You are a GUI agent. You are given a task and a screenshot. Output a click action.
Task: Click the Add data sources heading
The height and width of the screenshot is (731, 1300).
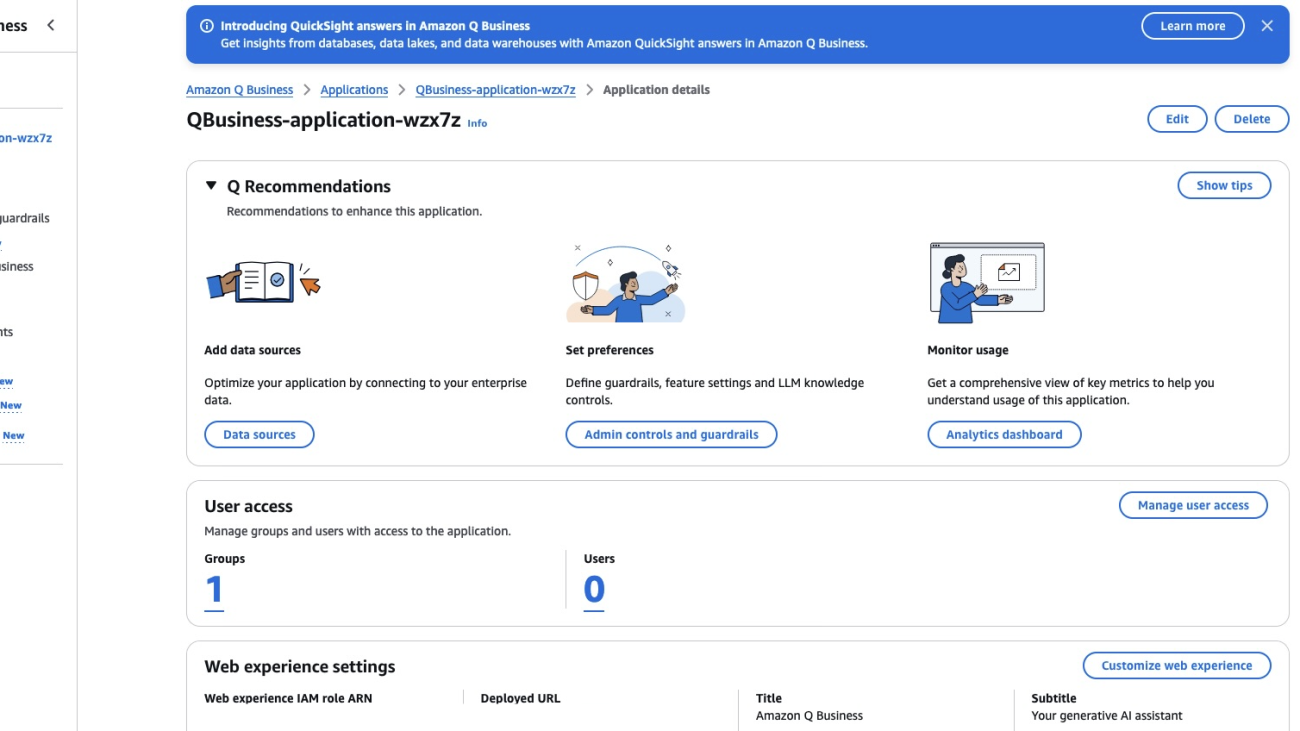(252, 350)
